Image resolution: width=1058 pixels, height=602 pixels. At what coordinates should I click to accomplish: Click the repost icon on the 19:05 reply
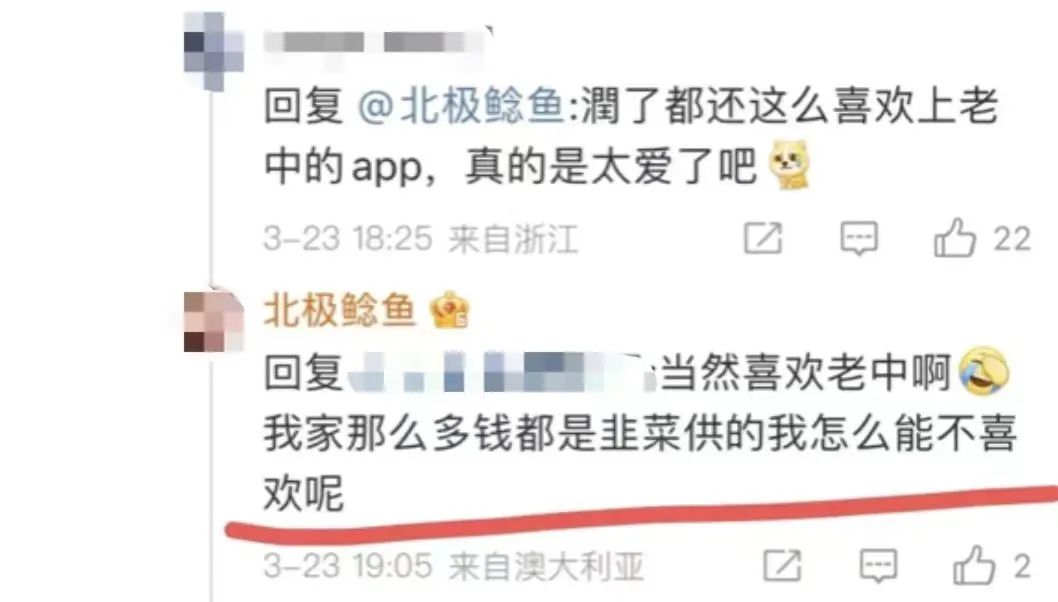pyautogui.click(x=782, y=566)
